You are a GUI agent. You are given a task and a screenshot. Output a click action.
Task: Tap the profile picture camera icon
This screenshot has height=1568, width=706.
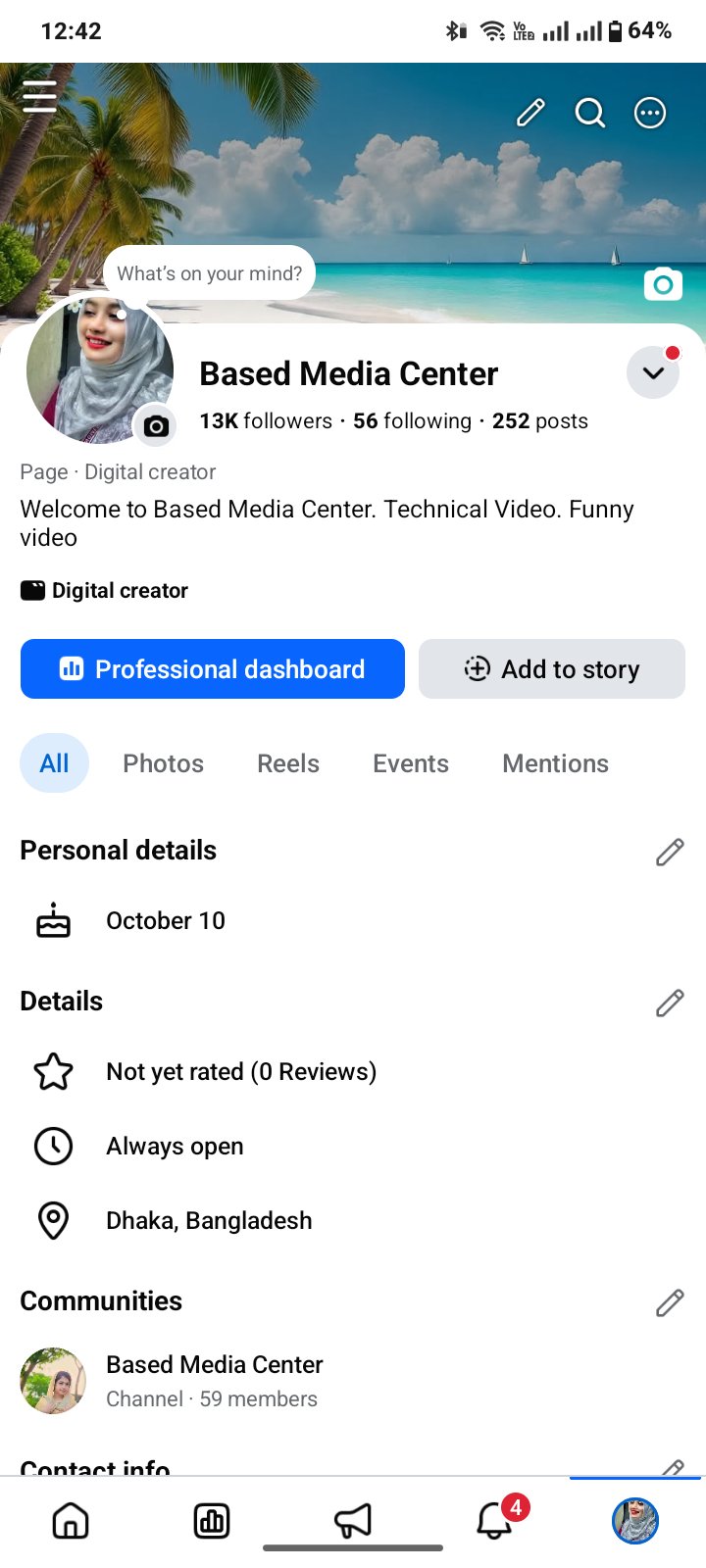(x=156, y=426)
